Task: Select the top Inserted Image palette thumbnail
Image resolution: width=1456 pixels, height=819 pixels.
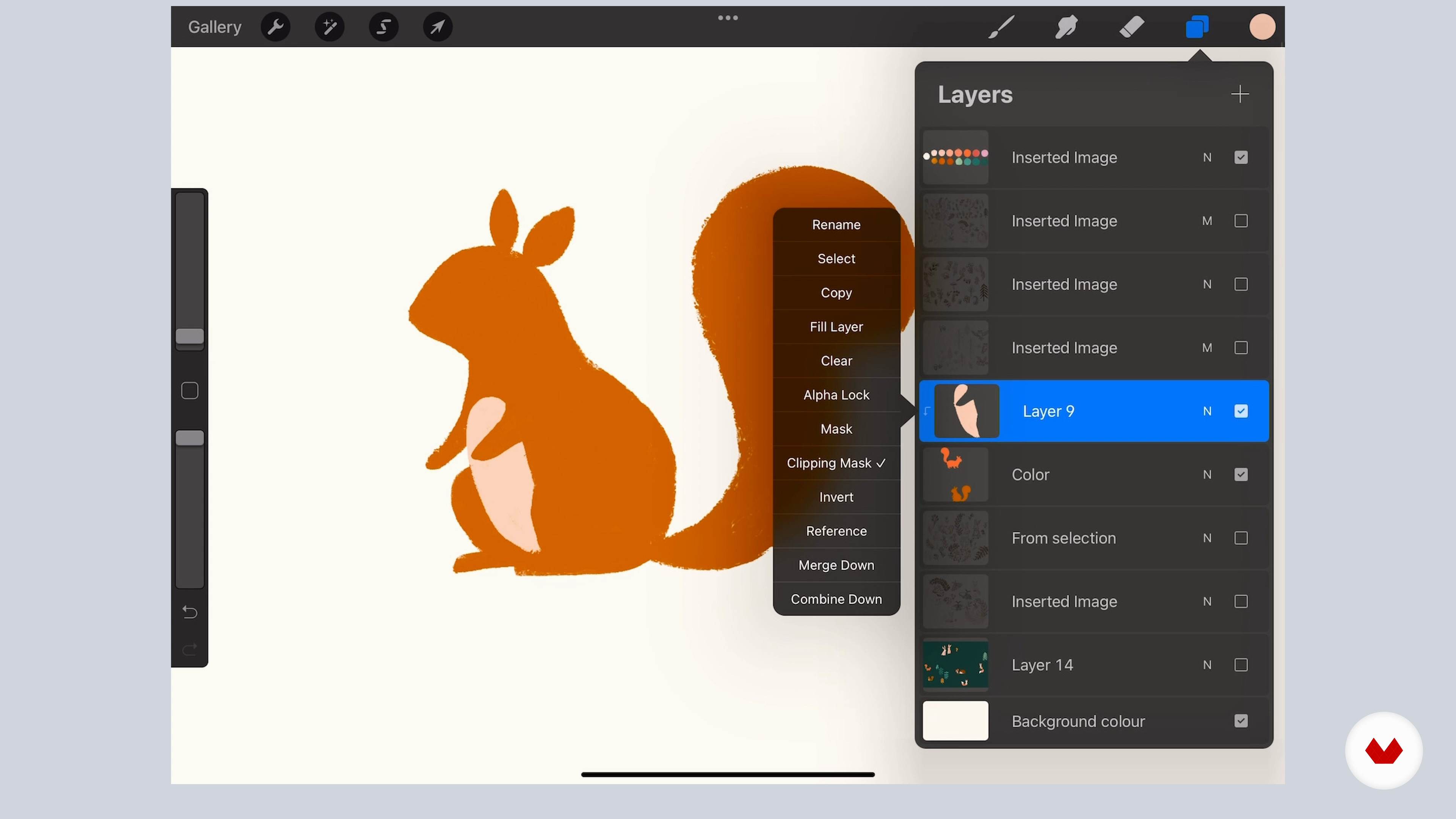Action: point(955,157)
